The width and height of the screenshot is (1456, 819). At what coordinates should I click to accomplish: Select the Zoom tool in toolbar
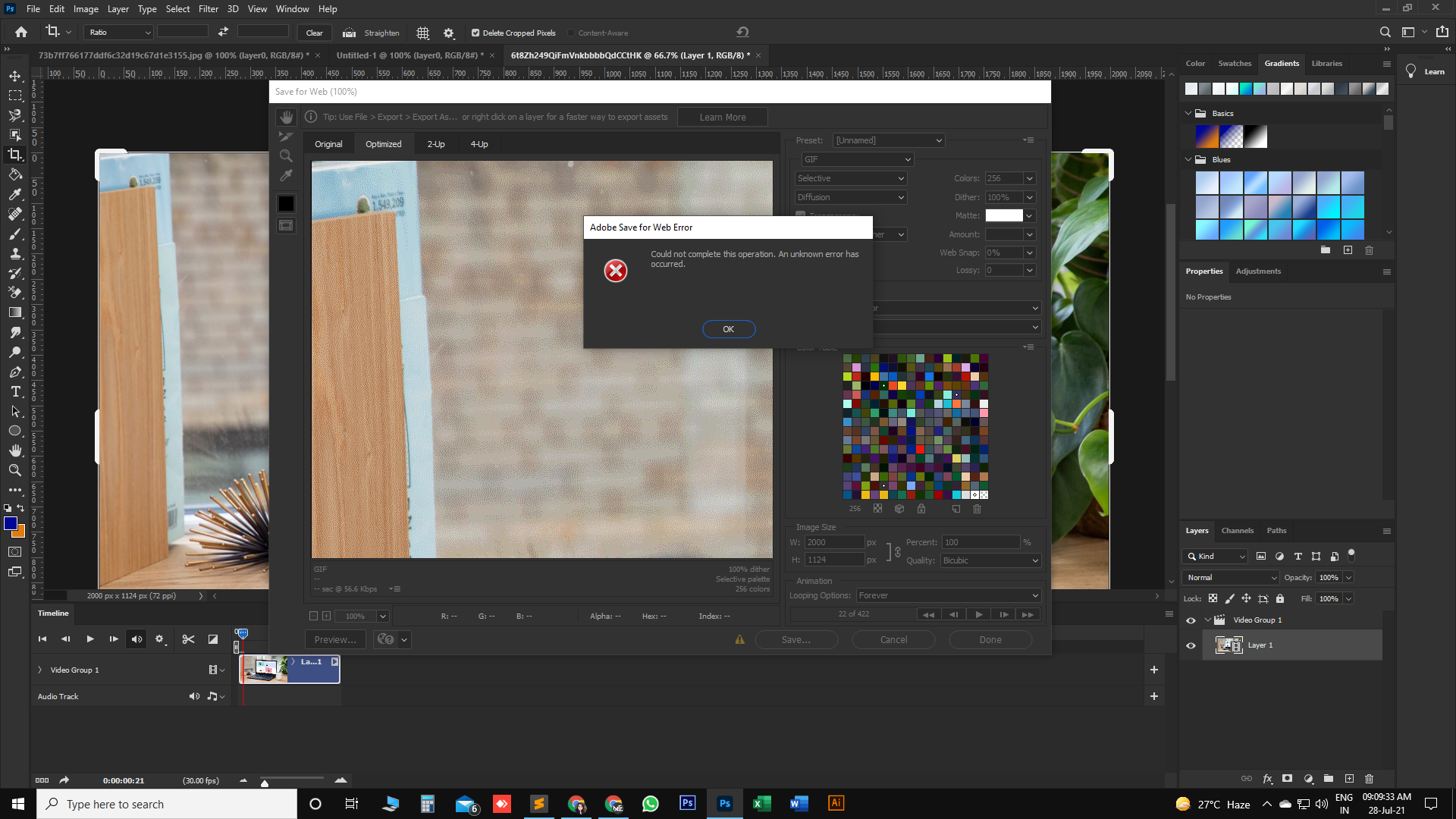click(14, 471)
